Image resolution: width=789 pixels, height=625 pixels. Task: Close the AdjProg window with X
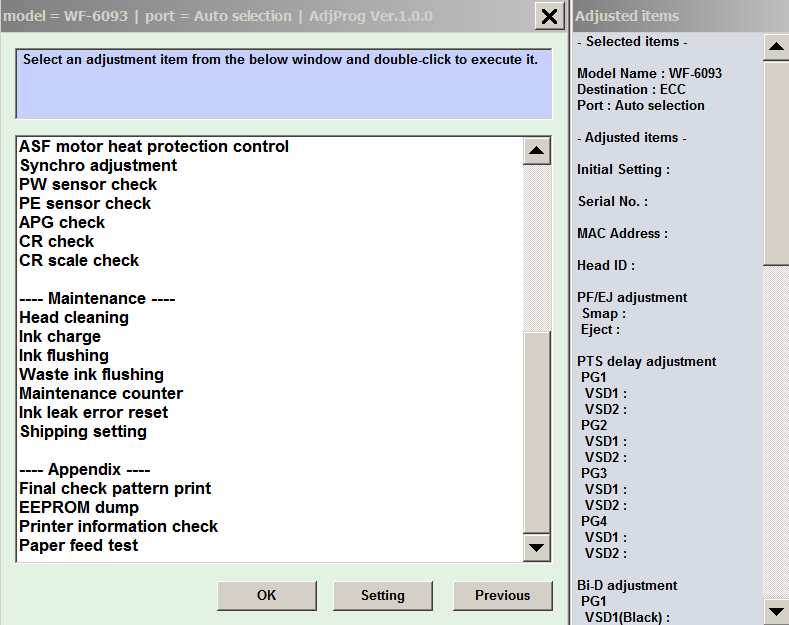(549, 16)
